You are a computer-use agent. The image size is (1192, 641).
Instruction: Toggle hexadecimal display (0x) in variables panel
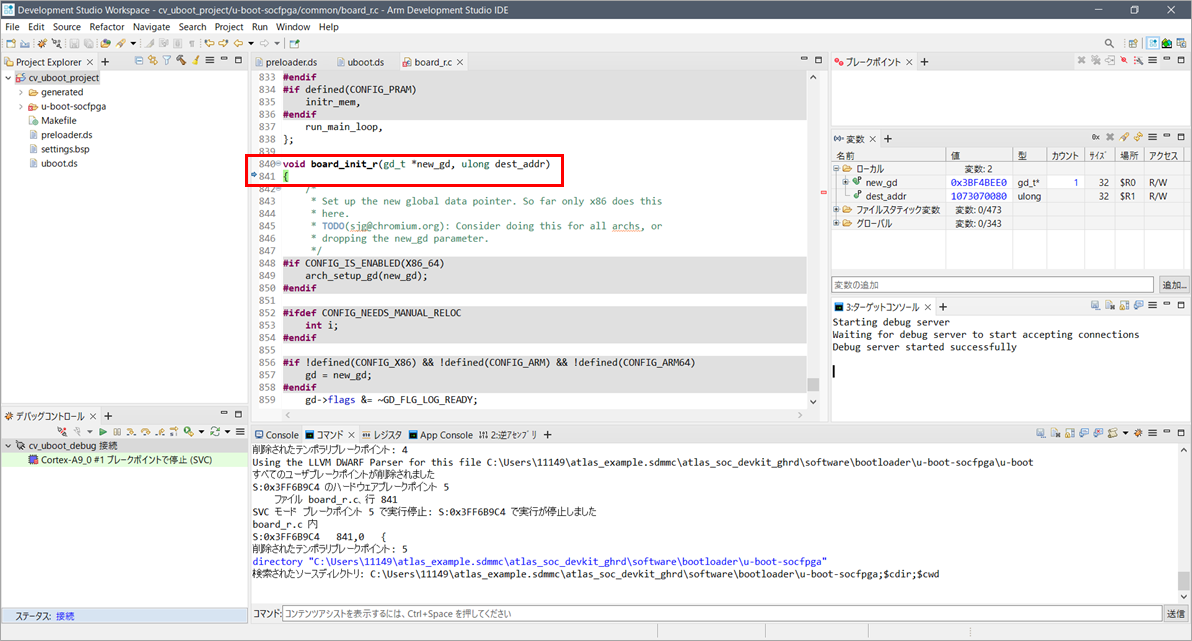(x=1095, y=137)
